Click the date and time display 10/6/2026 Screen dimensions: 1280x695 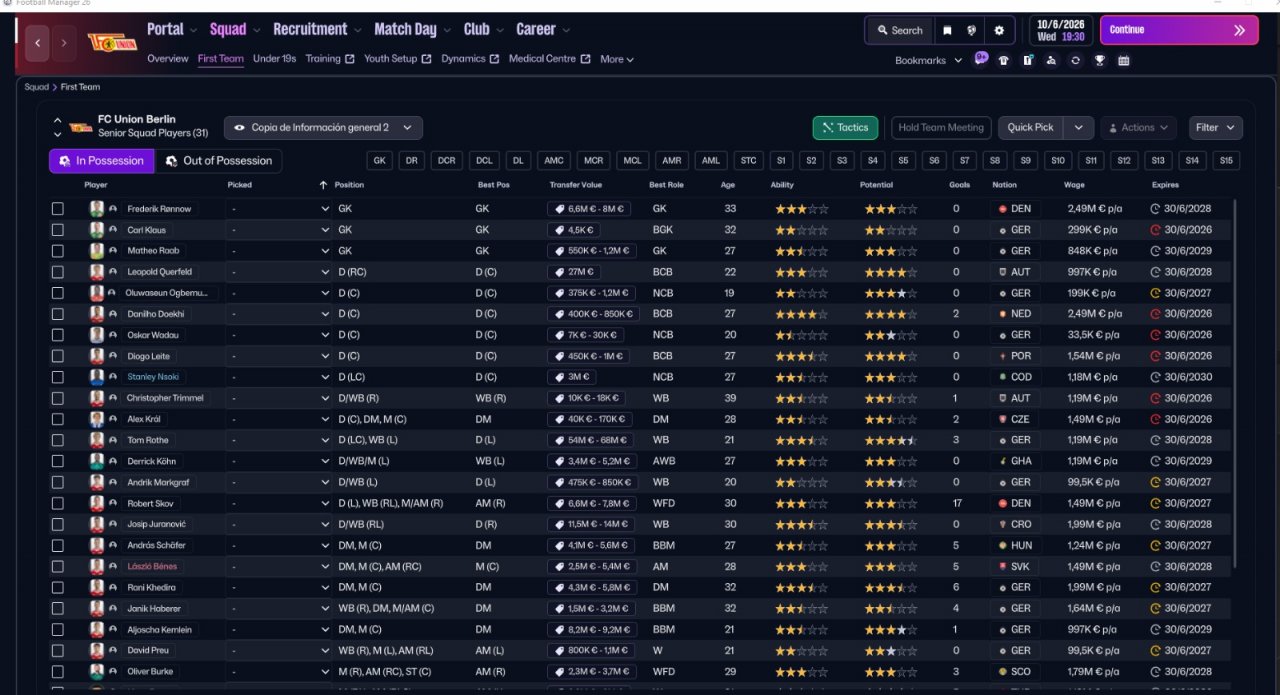(1061, 30)
